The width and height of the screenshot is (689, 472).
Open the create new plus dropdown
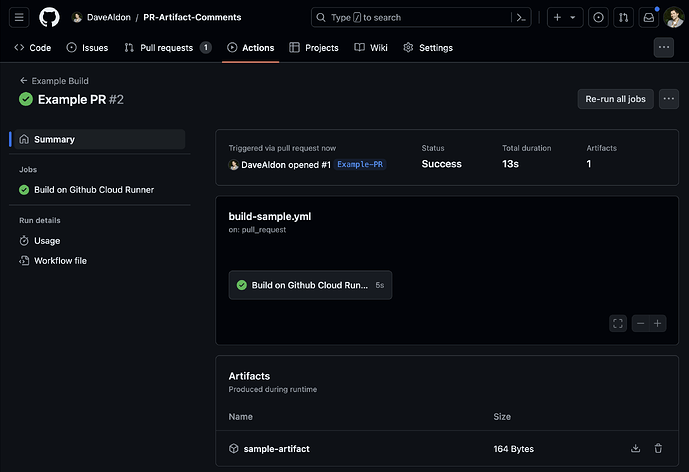coord(564,17)
